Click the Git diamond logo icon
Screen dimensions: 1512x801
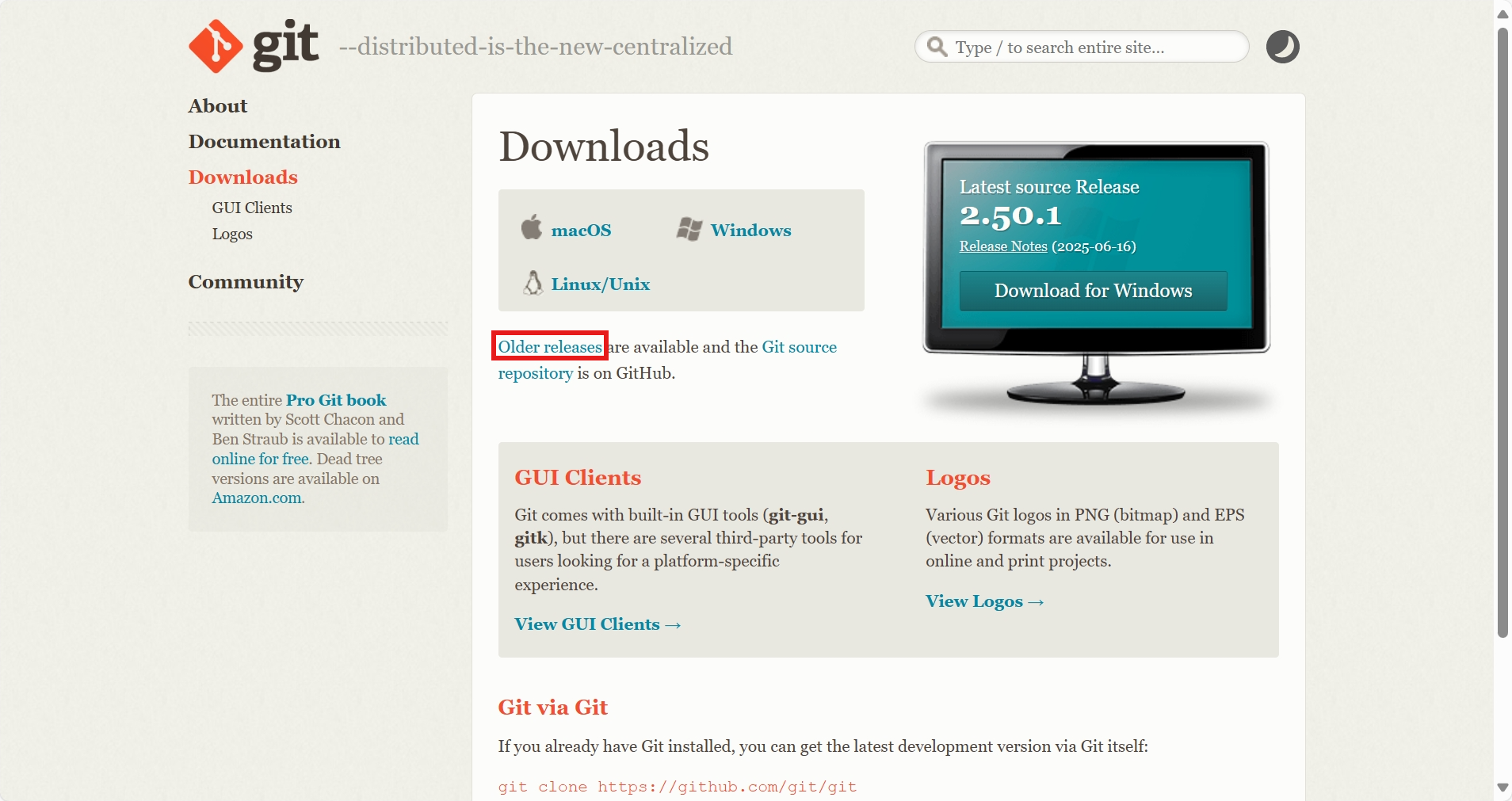point(216,46)
